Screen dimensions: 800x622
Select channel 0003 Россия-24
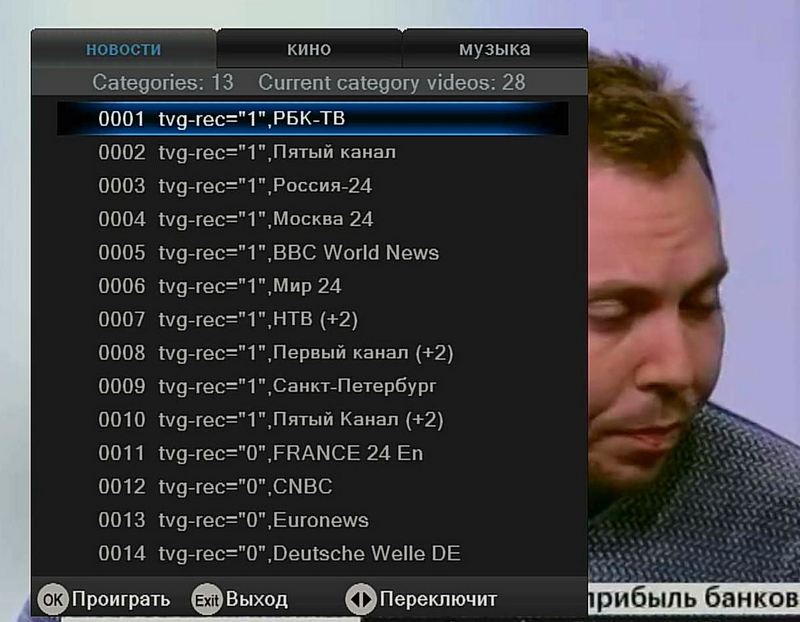tap(313, 186)
